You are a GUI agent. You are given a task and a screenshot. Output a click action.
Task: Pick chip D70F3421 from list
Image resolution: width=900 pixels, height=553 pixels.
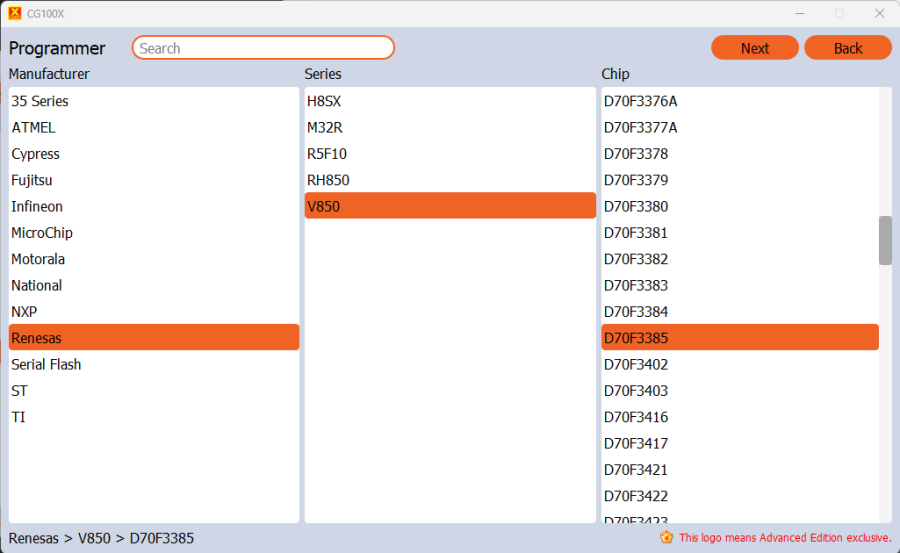click(x=636, y=470)
